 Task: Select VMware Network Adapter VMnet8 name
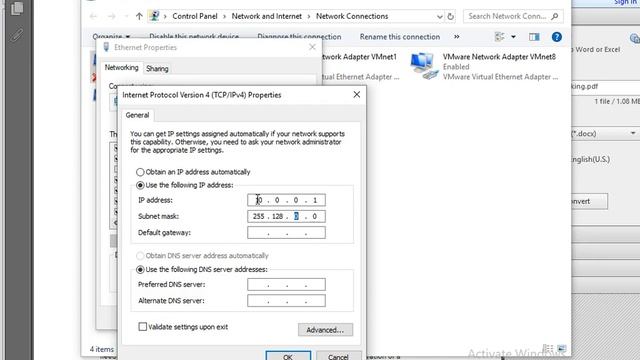499,57
